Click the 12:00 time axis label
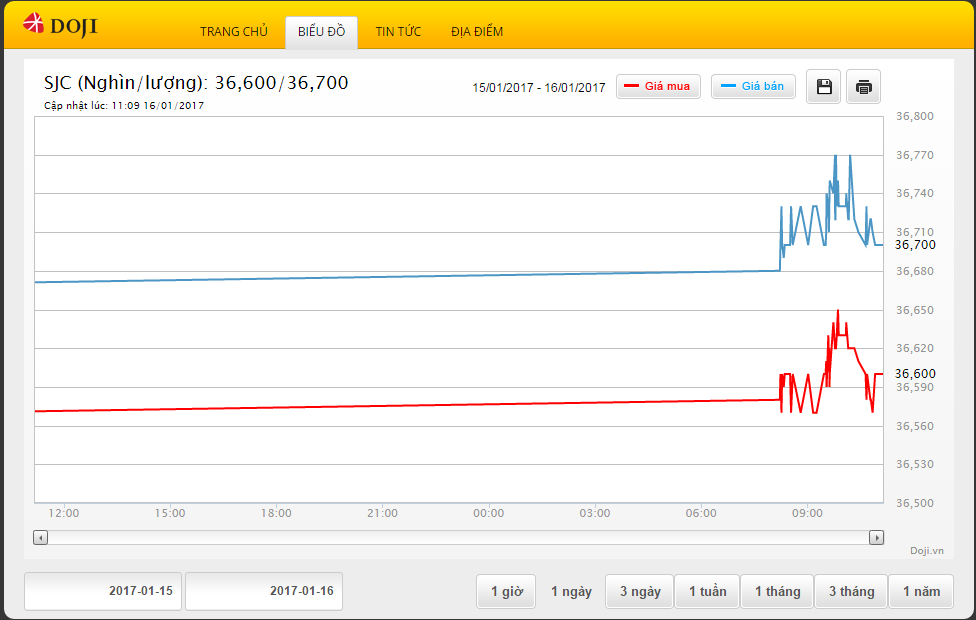 click(x=63, y=513)
